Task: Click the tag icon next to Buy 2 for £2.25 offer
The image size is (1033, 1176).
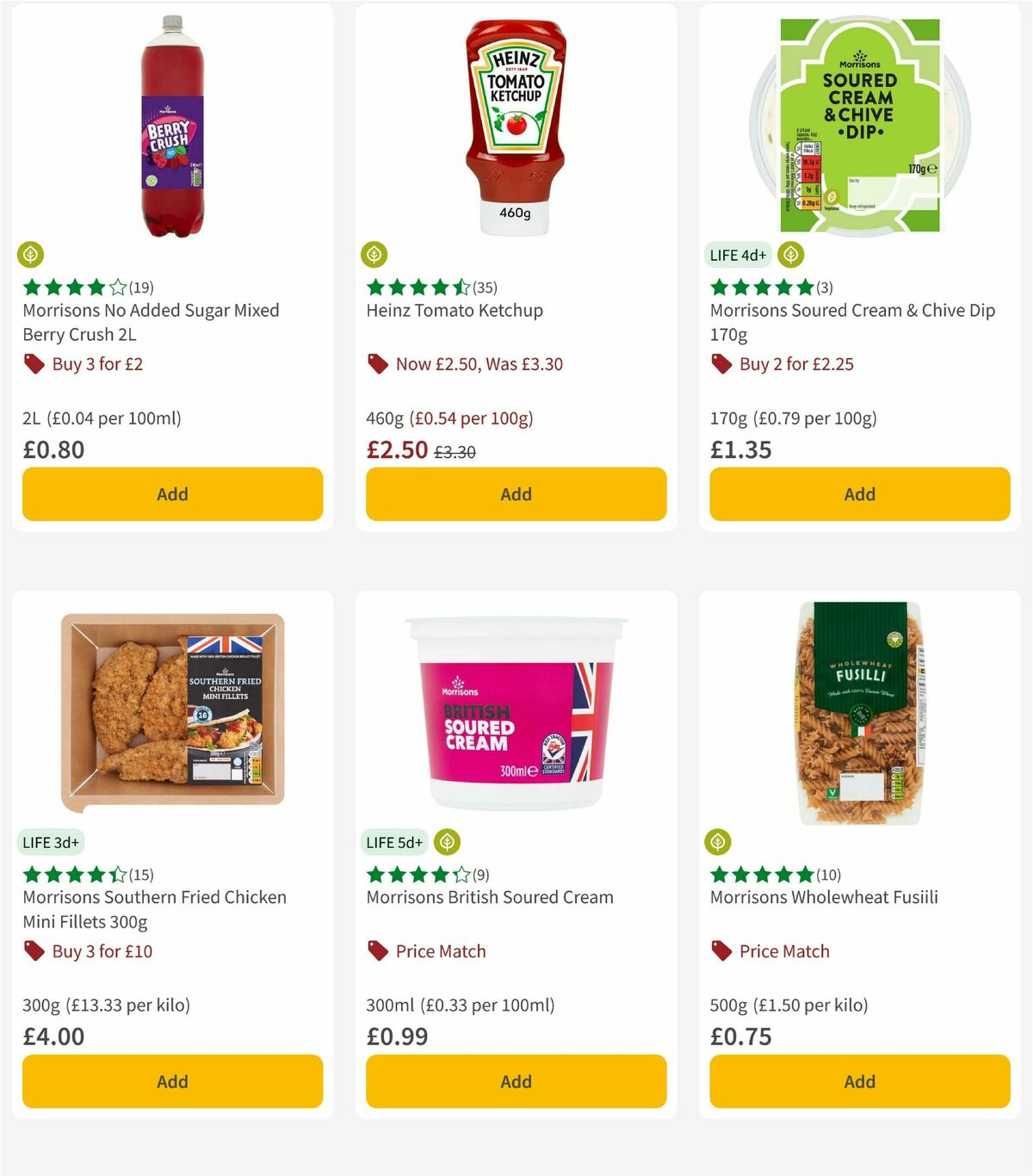Action: click(x=721, y=364)
